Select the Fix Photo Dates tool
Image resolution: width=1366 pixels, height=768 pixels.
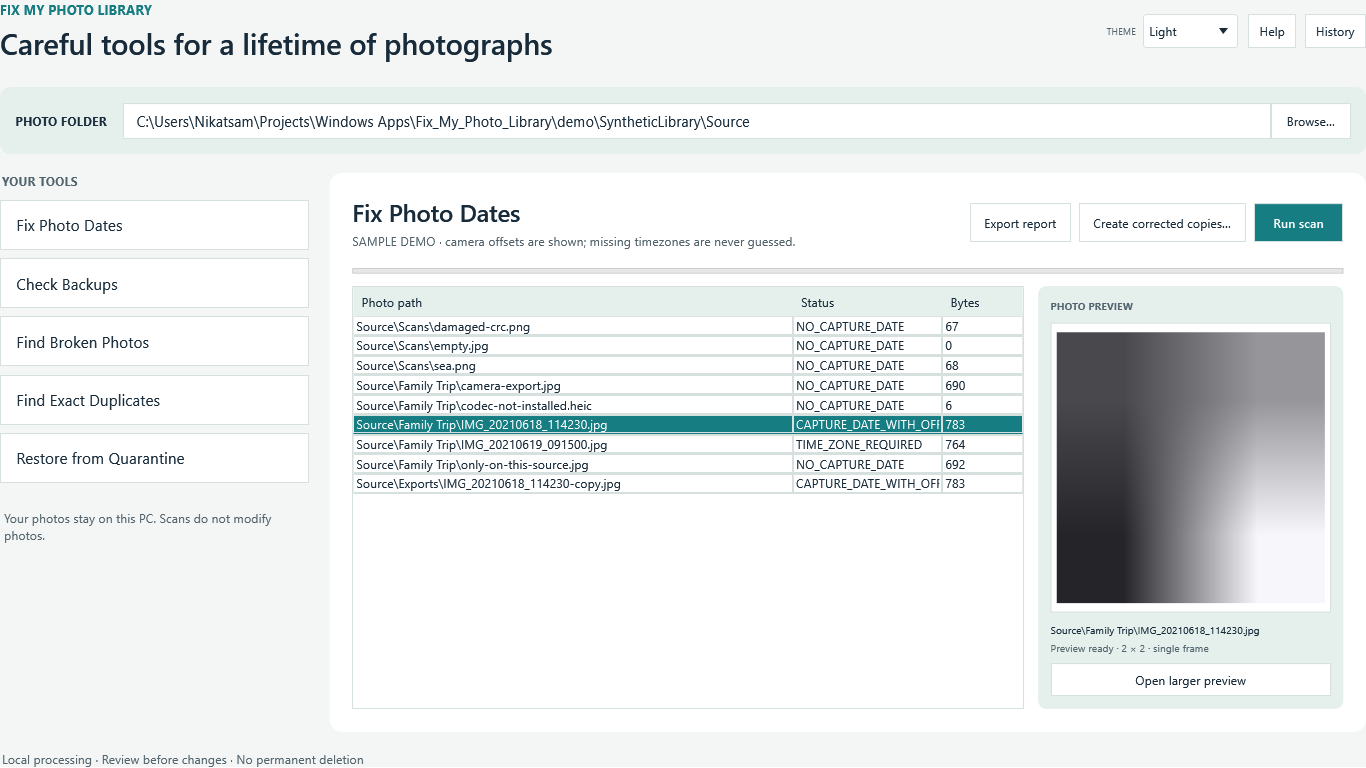154,225
